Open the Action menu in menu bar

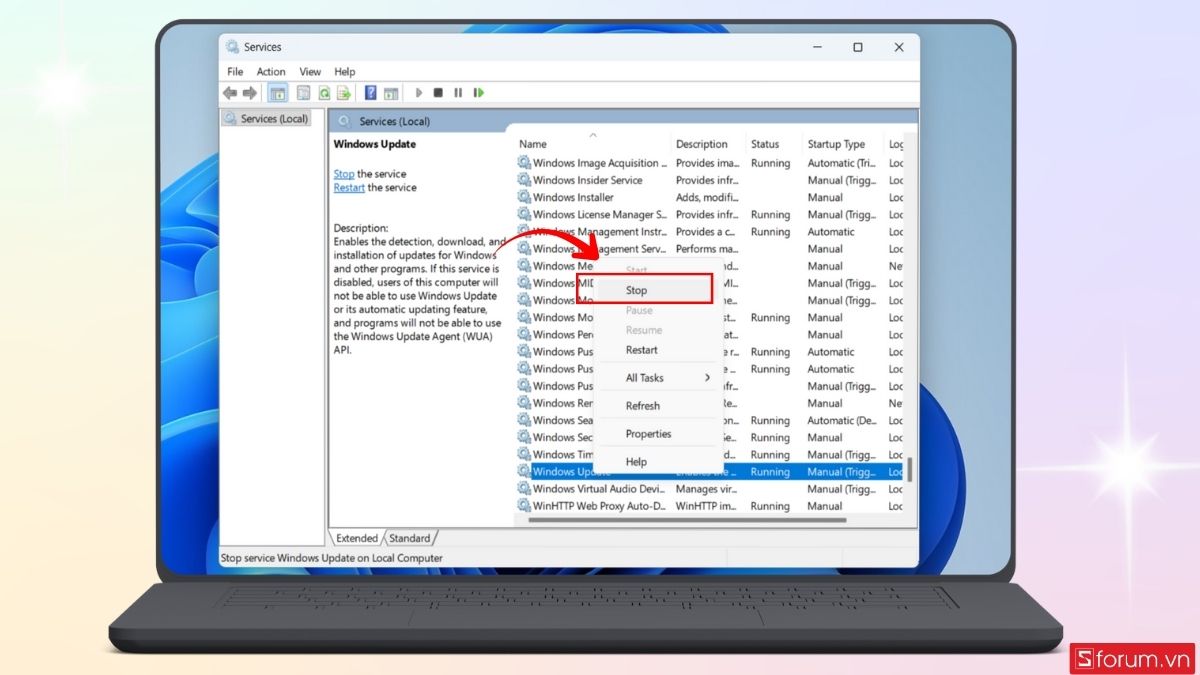(x=270, y=72)
